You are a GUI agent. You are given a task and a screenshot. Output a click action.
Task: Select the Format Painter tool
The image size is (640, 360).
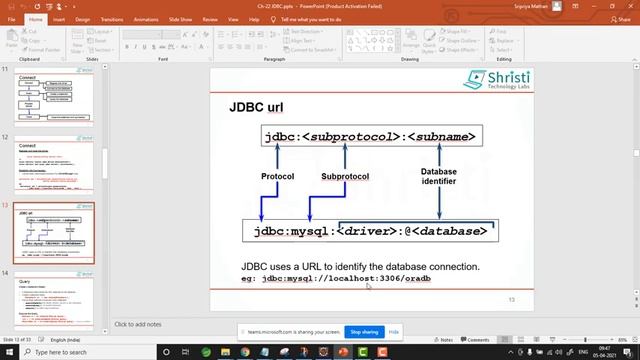41,50
